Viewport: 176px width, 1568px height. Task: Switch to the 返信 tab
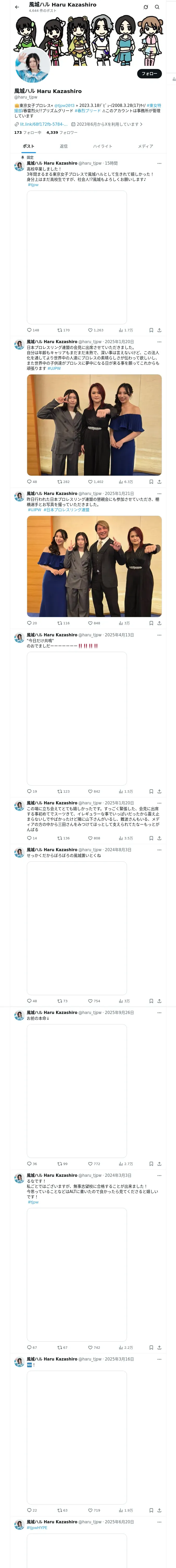click(64, 146)
